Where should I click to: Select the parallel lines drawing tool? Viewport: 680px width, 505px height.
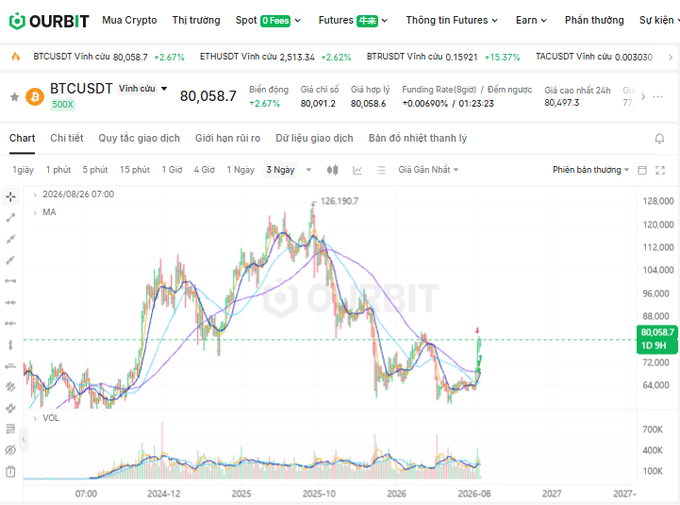click(x=11, y=408)
